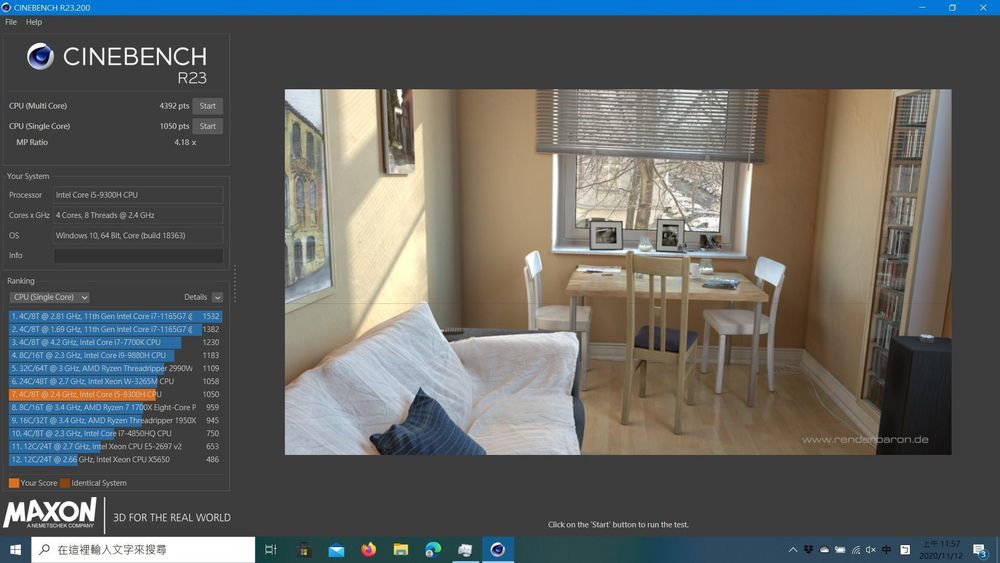Launch Firefox from the taskbar
Image resolution: width=1000 pixels, height=563 pixels.
coord(369,550)
